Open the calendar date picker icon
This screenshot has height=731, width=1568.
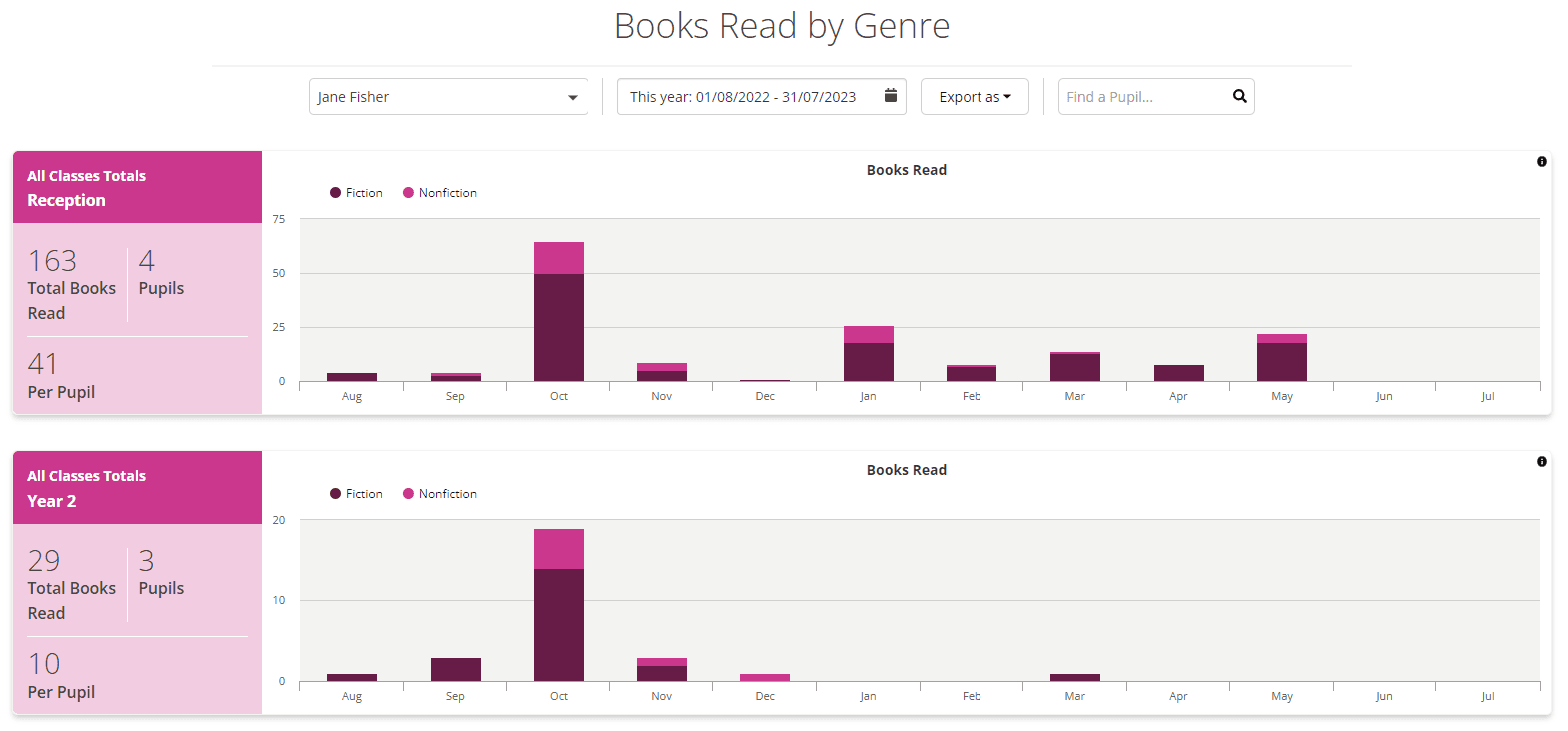pos(891,96)
